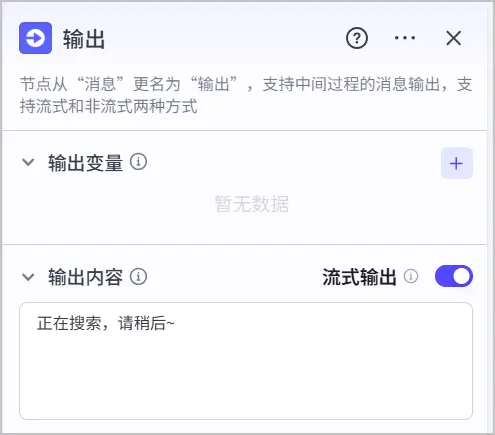Click empty area below text in content box
495x435 pixels.
click(x=246, y=377)
